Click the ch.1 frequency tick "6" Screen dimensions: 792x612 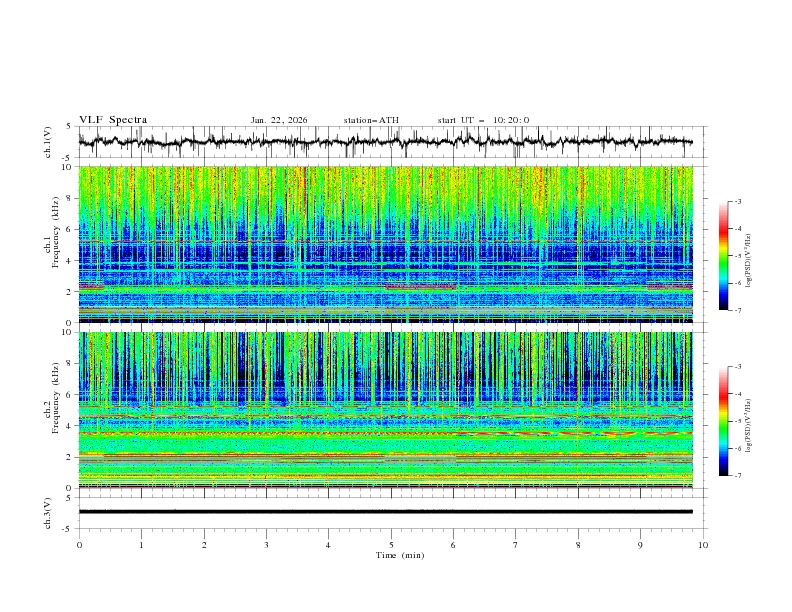pos(70,229)
